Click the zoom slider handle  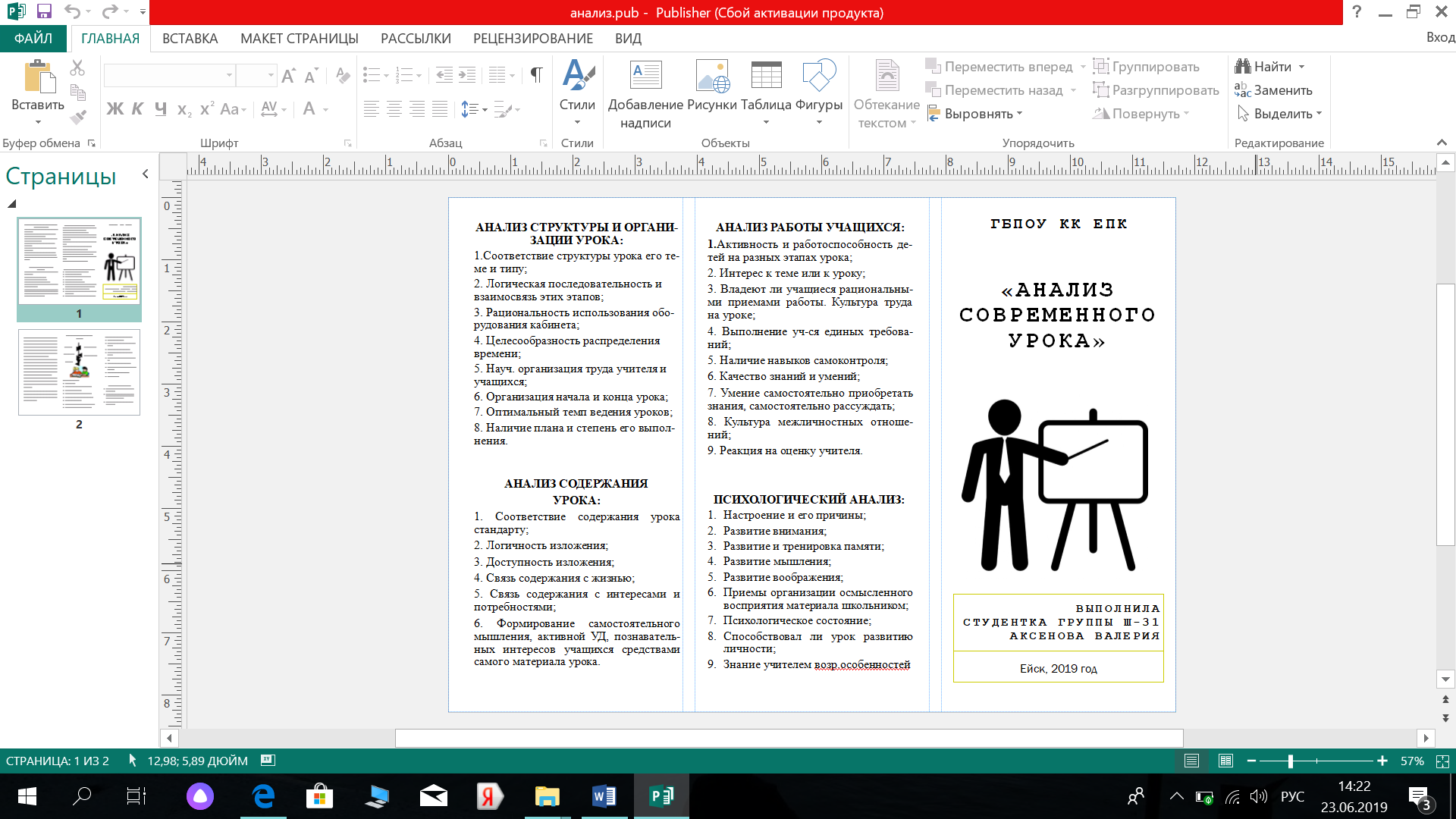(x=1290, y=761)
